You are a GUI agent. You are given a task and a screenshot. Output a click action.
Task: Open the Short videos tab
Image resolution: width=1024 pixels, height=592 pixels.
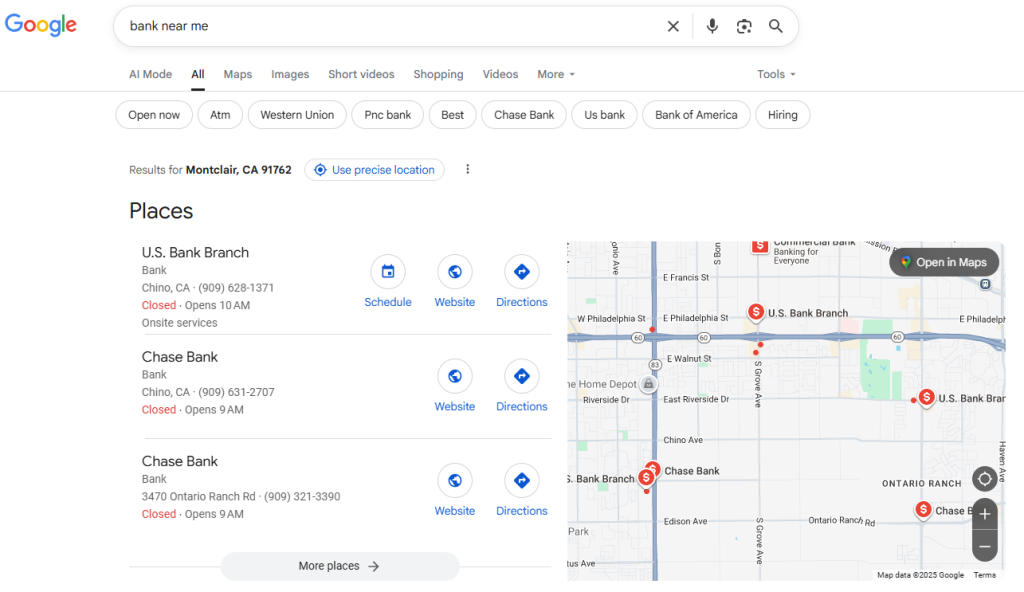361,74
